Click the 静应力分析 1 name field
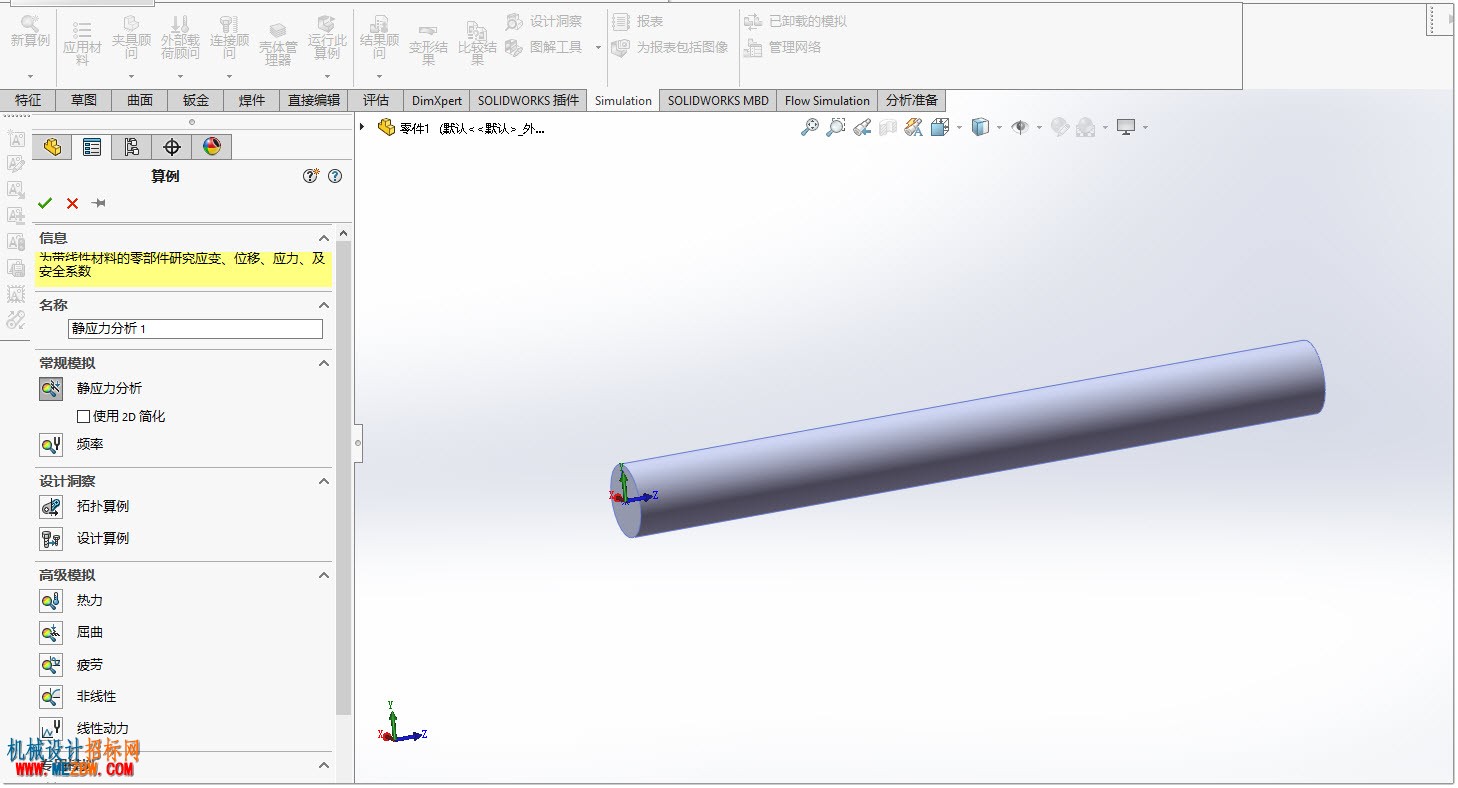This screenshot has height=788, width=1458. (195, 329)
